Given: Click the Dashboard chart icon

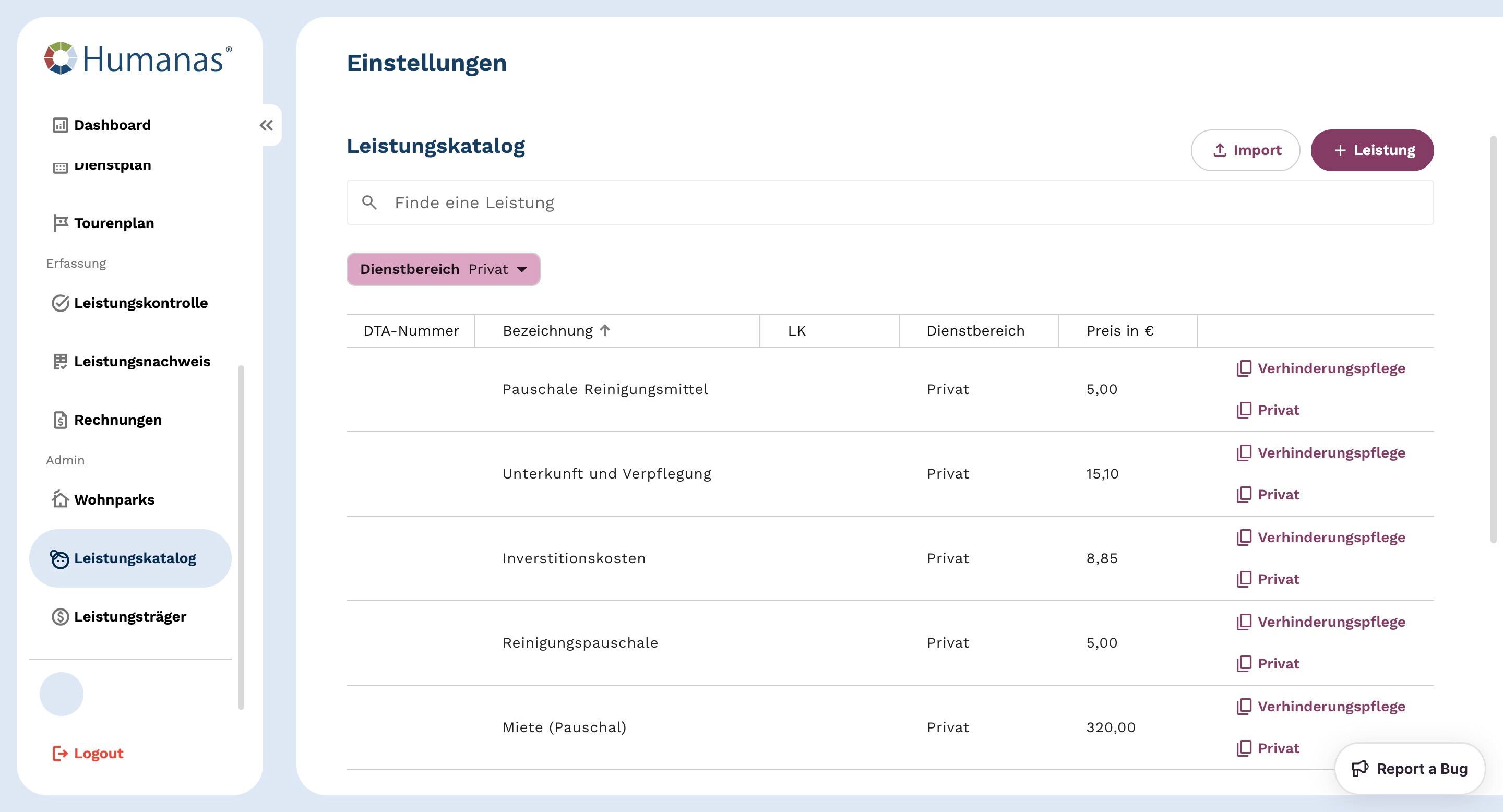Looking at the screenshot, I should 60,125.
